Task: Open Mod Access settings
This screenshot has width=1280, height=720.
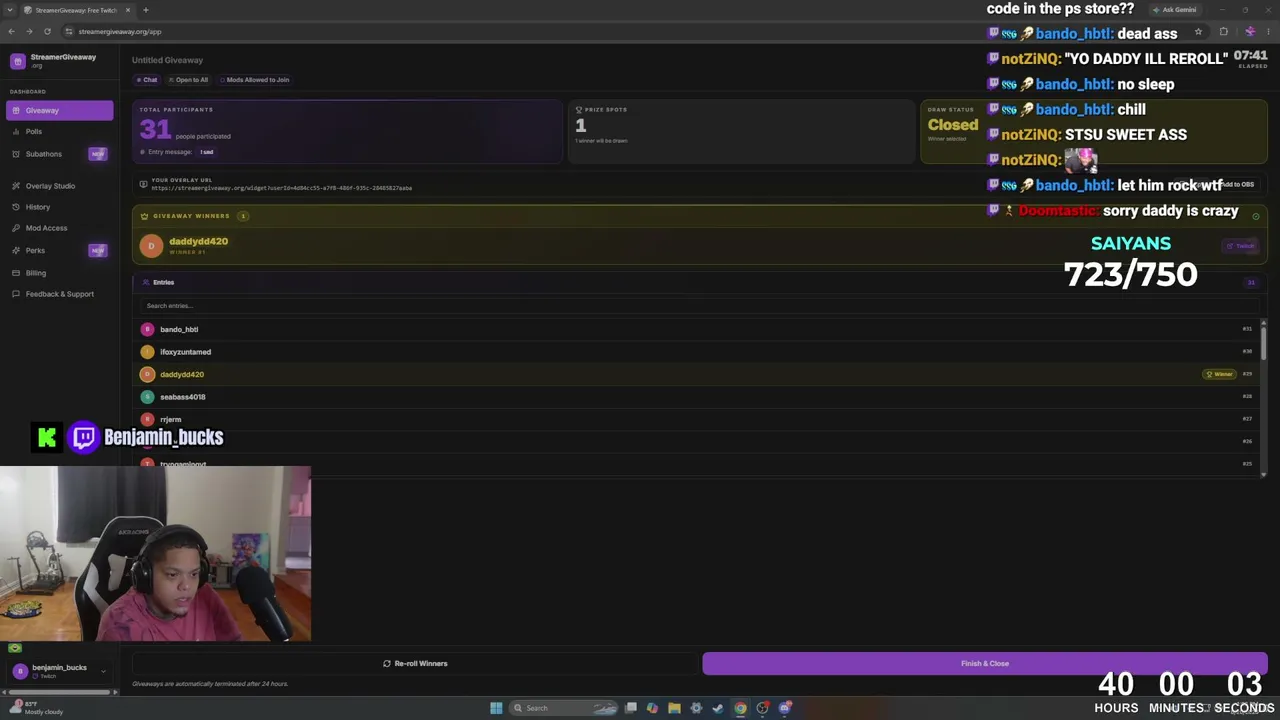Action: tap(58, 228)
